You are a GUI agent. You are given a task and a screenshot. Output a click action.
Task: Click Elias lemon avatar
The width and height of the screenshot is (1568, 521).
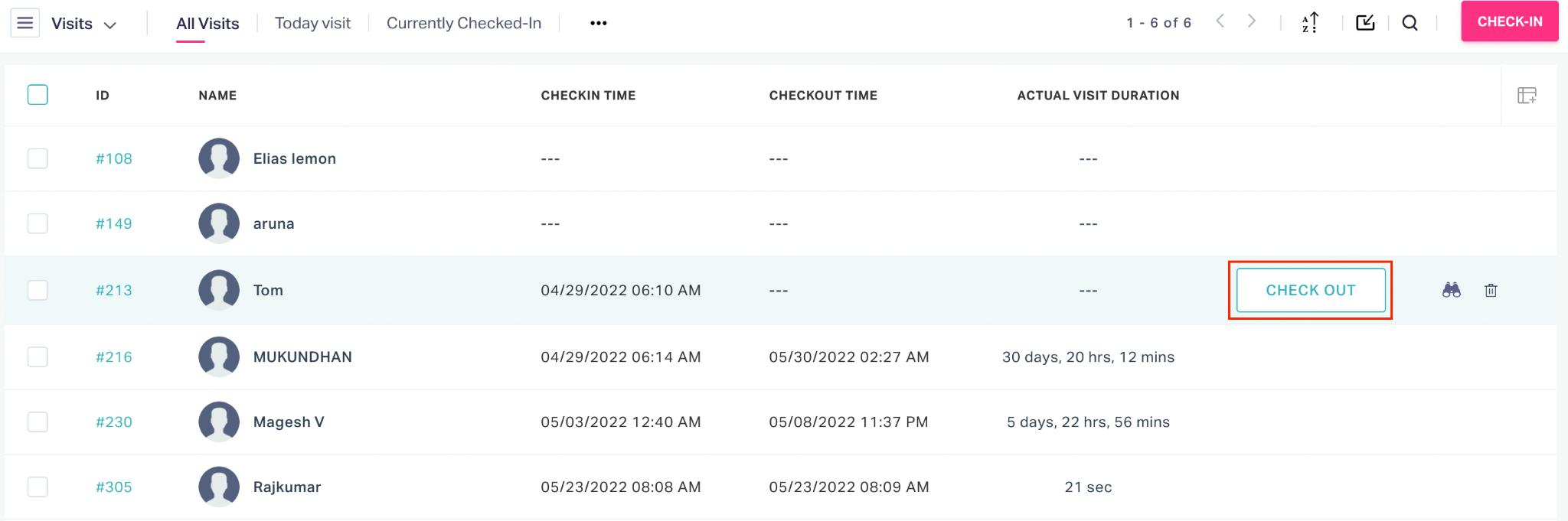click(x=219, y=158)
